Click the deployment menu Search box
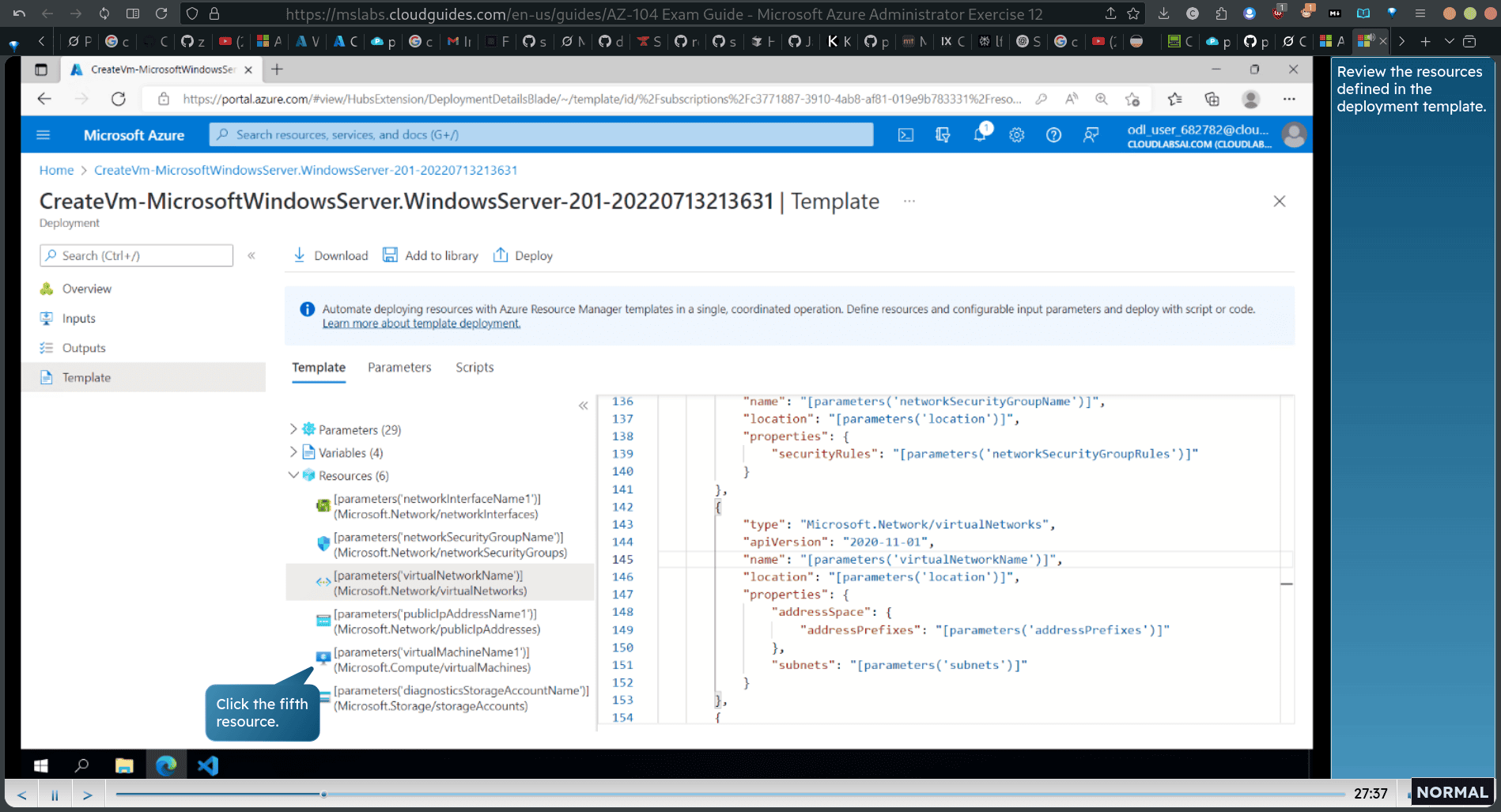Image resolution: width=1501 pixels, height=812 pixels. tap(136, 255)
